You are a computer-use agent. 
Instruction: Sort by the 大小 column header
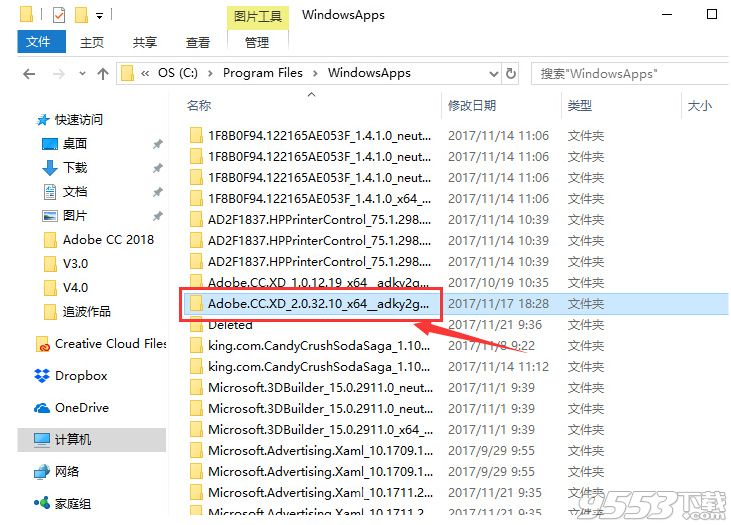tap(699, 105)
